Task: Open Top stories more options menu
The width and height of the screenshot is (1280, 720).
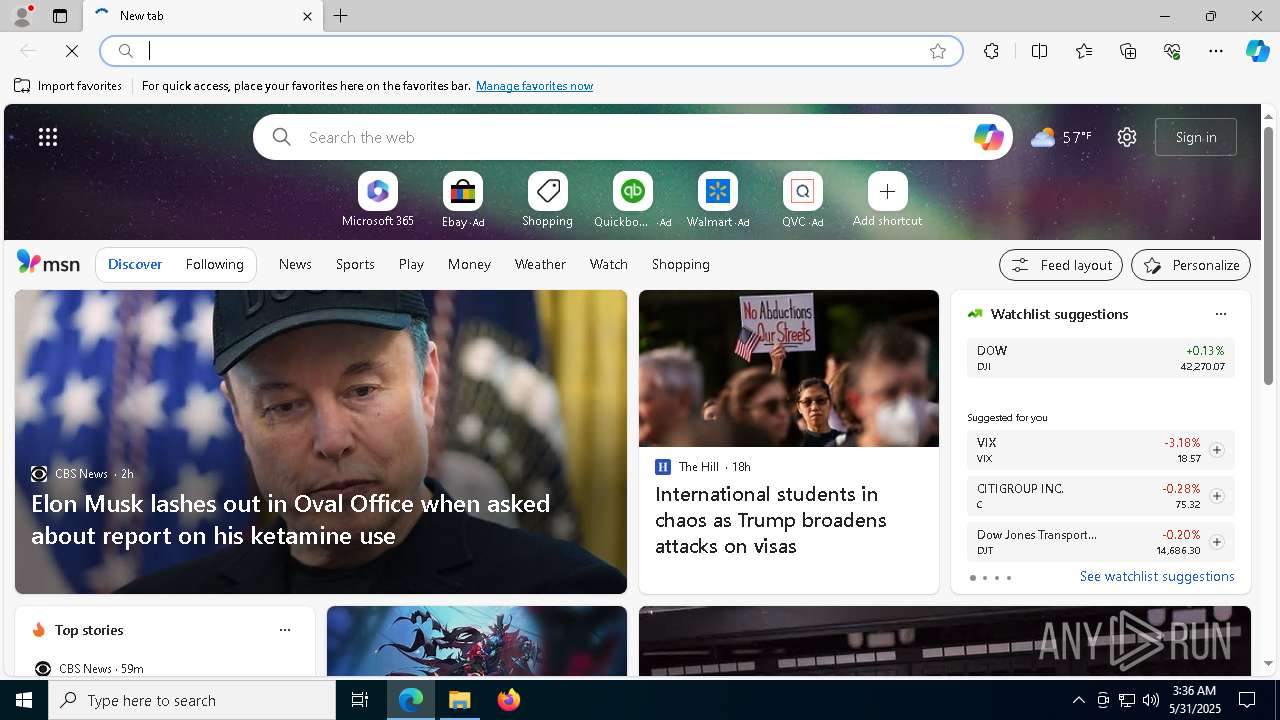Action: (x=285, y=630)
